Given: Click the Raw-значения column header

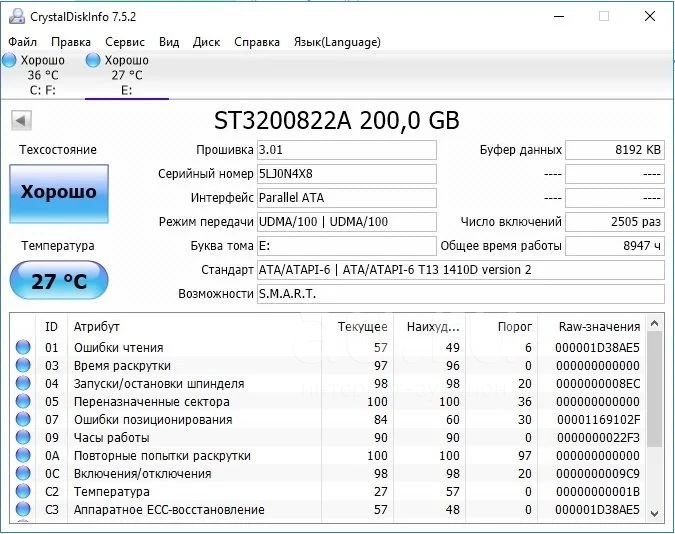Looking at the screenshot, I should point(592,327).
